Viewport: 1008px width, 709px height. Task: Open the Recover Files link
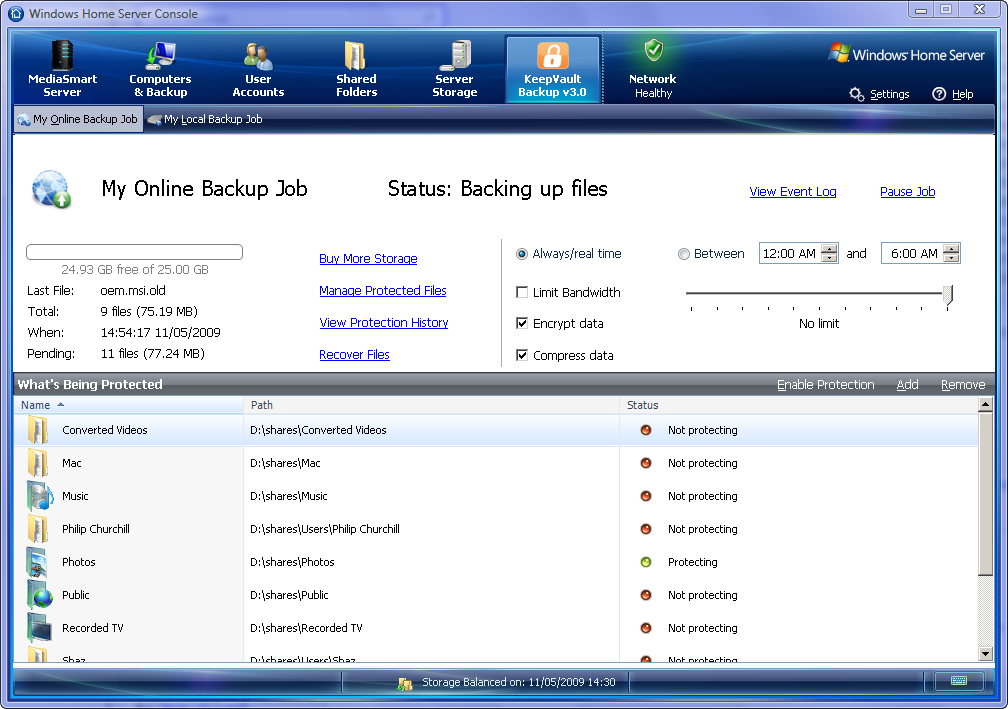pos(354,355)
